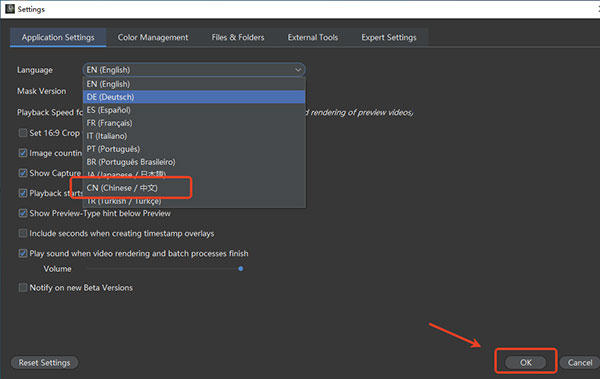Open the Files & Folders tab
The image size is (600, 379).
[238, 38]
